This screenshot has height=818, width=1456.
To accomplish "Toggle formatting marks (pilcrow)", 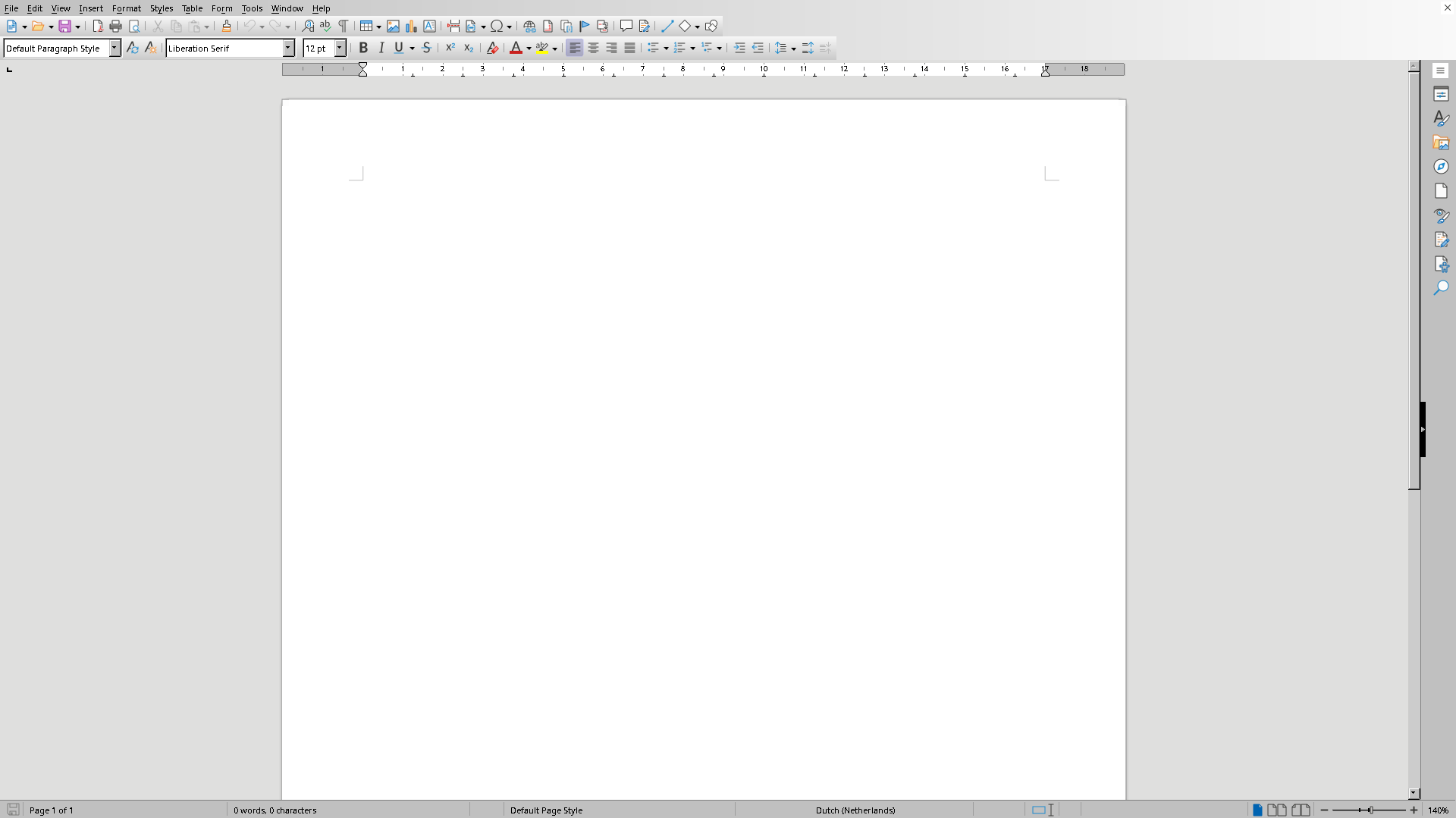I will [x=344, y=27].
